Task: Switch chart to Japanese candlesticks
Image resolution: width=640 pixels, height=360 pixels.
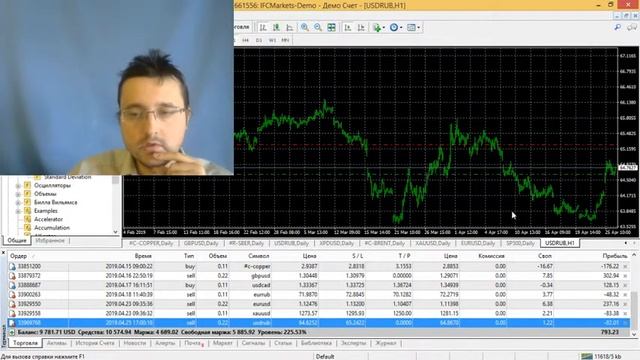Action: point(276,27)
